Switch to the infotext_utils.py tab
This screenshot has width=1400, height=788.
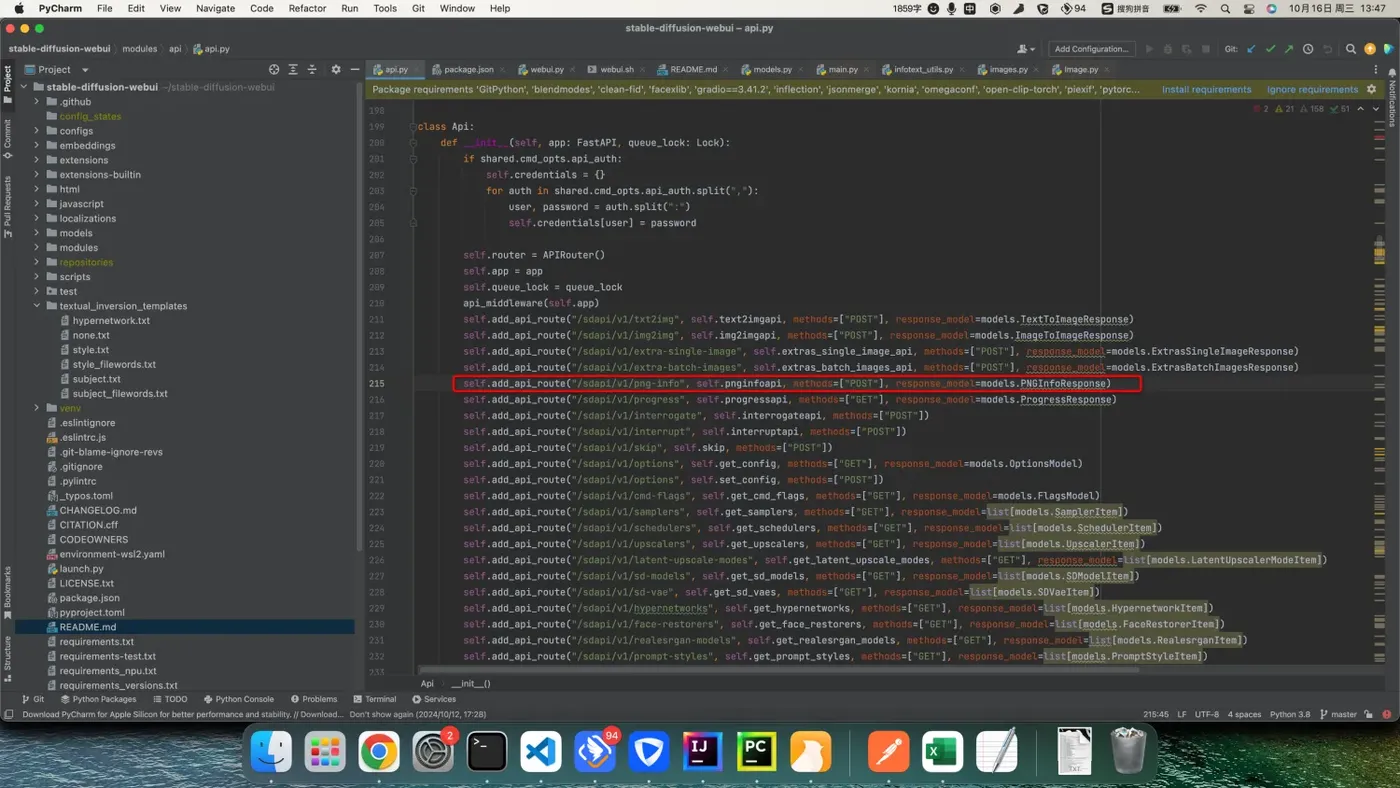(923, 69)
